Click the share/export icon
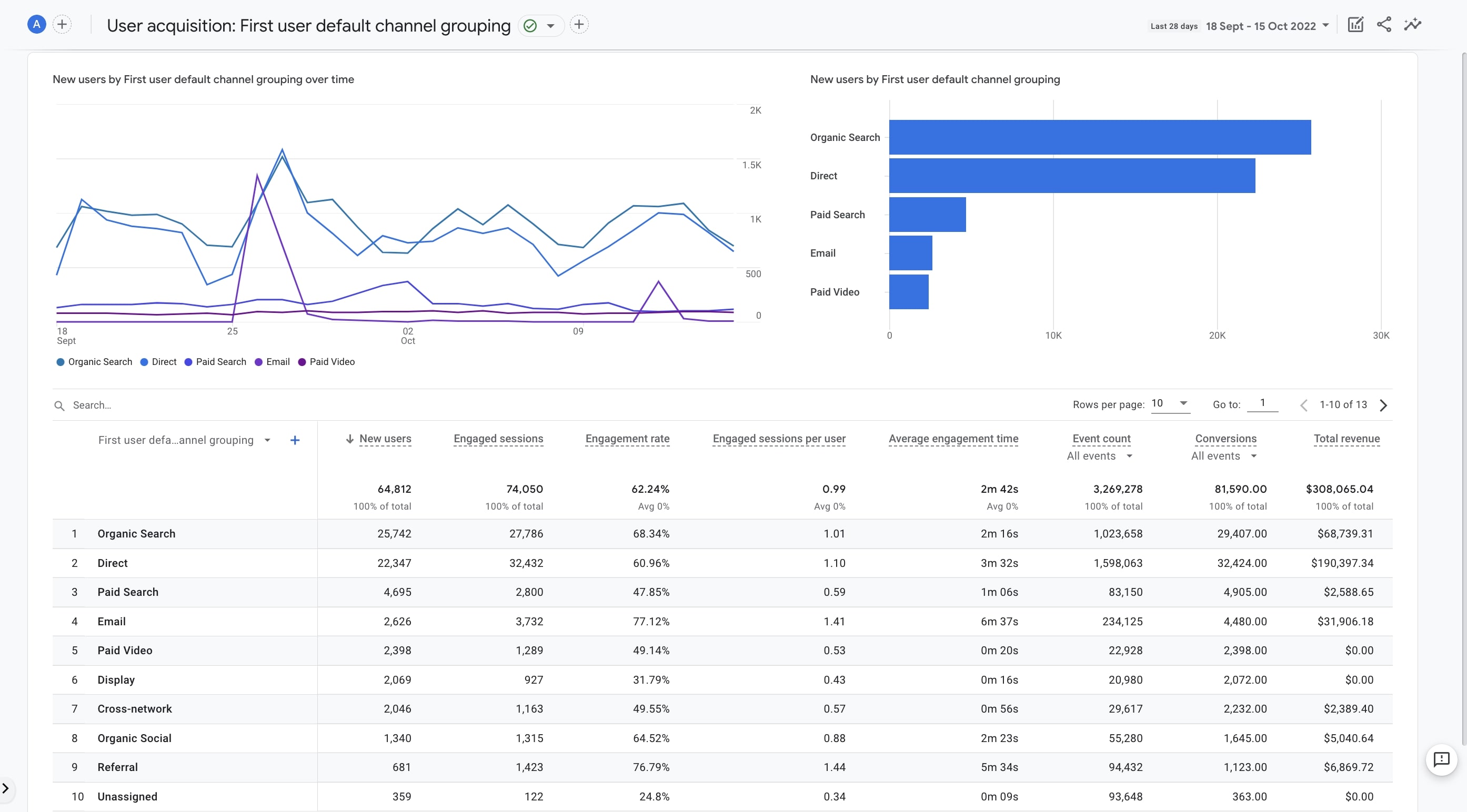1467x812 pixels. point(1384,24)
